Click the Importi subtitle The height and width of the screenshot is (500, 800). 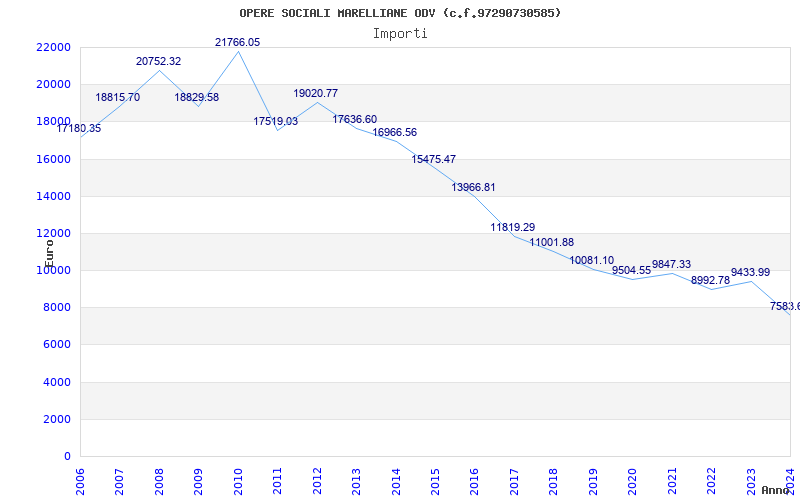(x=400, y=34)
